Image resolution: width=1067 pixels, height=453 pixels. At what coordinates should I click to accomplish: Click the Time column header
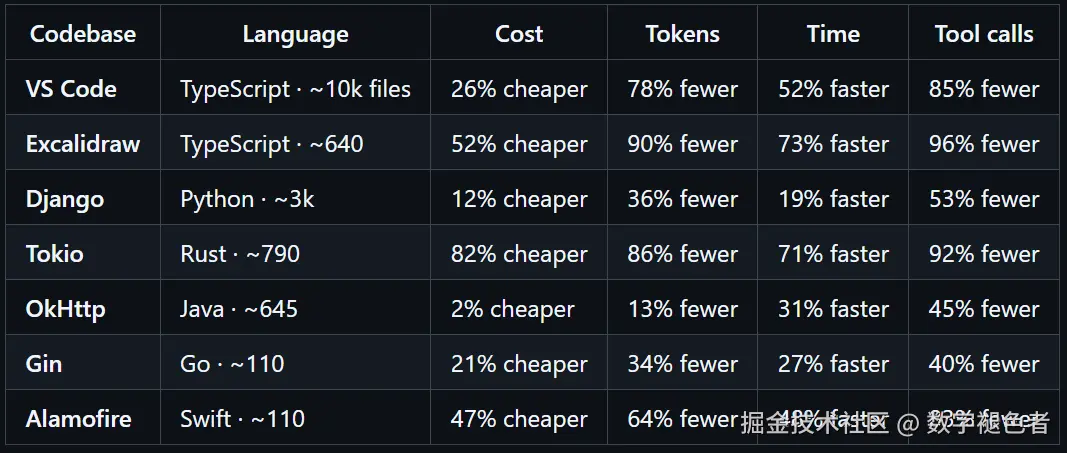[x=833, y=34]
